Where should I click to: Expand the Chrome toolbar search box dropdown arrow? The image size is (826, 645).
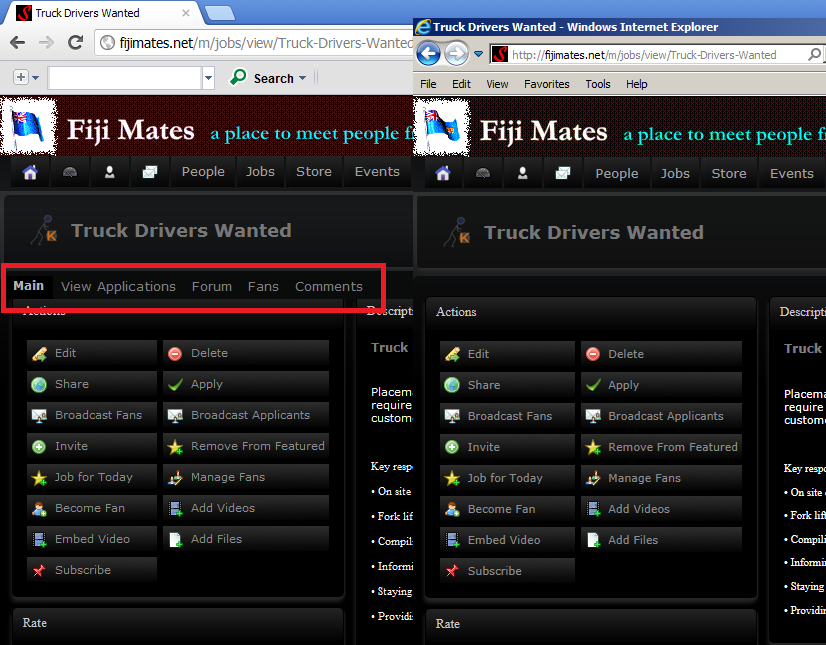(208, 78)
